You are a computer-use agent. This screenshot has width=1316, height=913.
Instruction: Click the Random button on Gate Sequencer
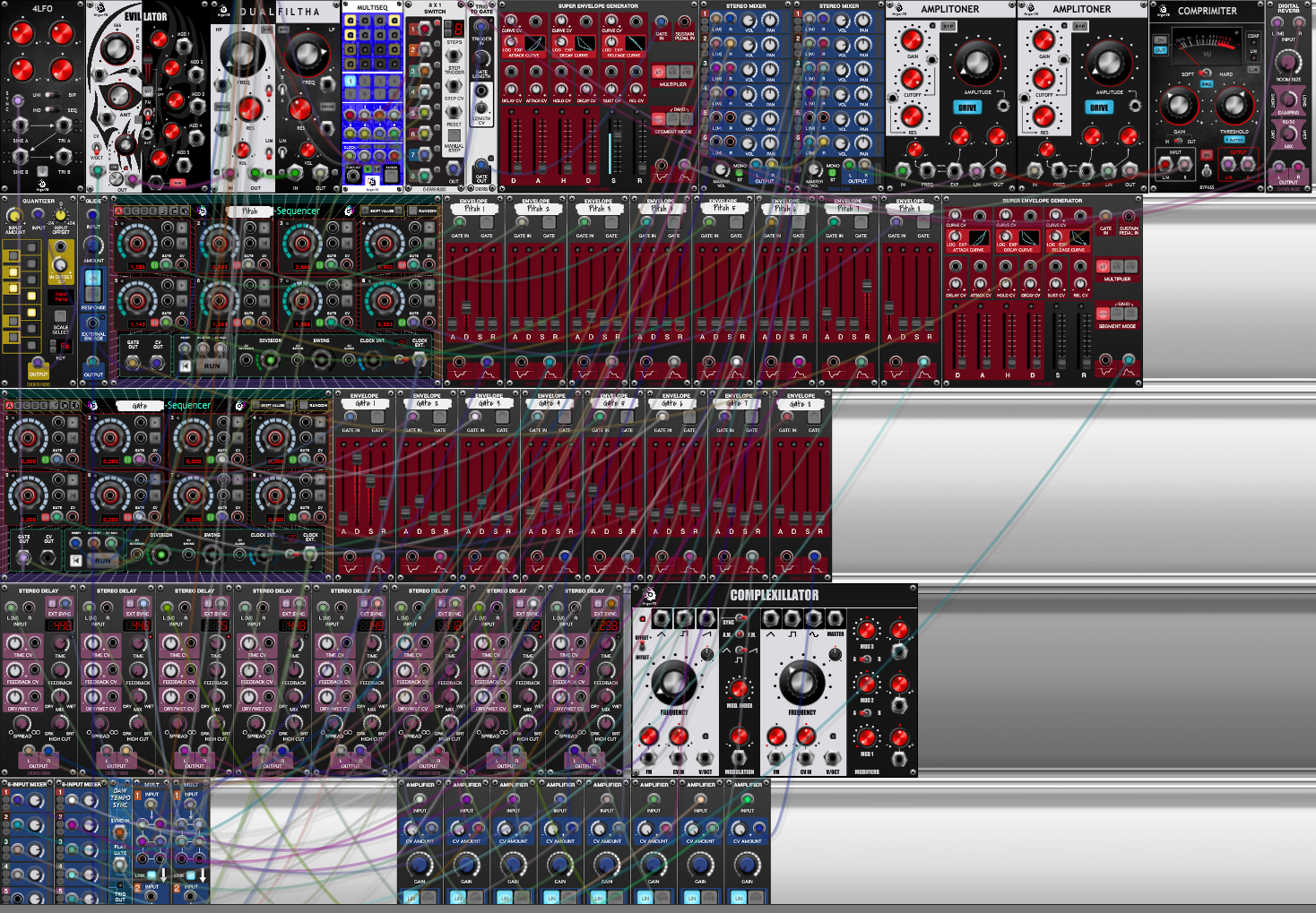click(x=305, y=405)
